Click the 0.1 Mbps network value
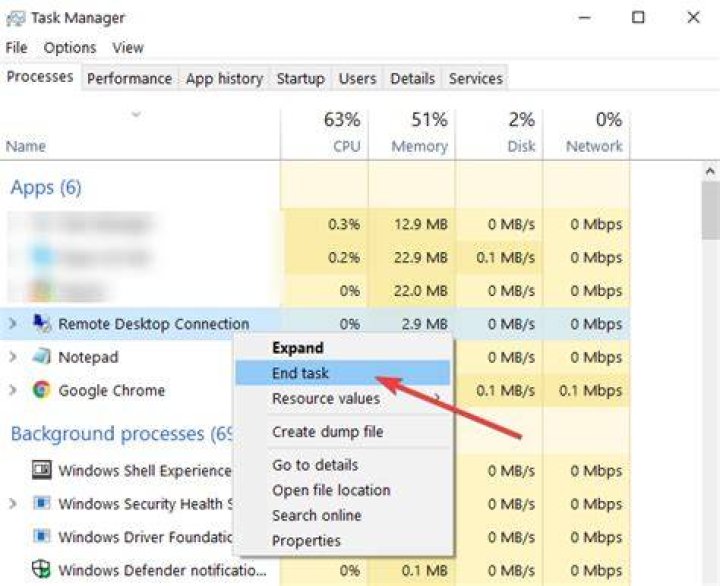The width and height of the screenshot is (720, 586). coord(591,390)
